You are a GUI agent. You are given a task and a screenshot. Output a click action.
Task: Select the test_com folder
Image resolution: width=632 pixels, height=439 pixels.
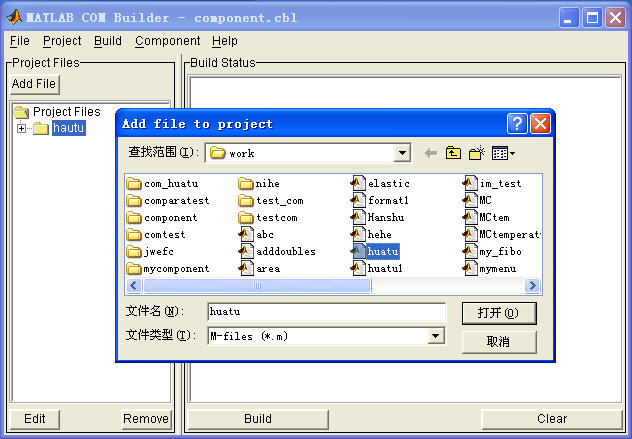pyautogui.click(x=271, y=201)
